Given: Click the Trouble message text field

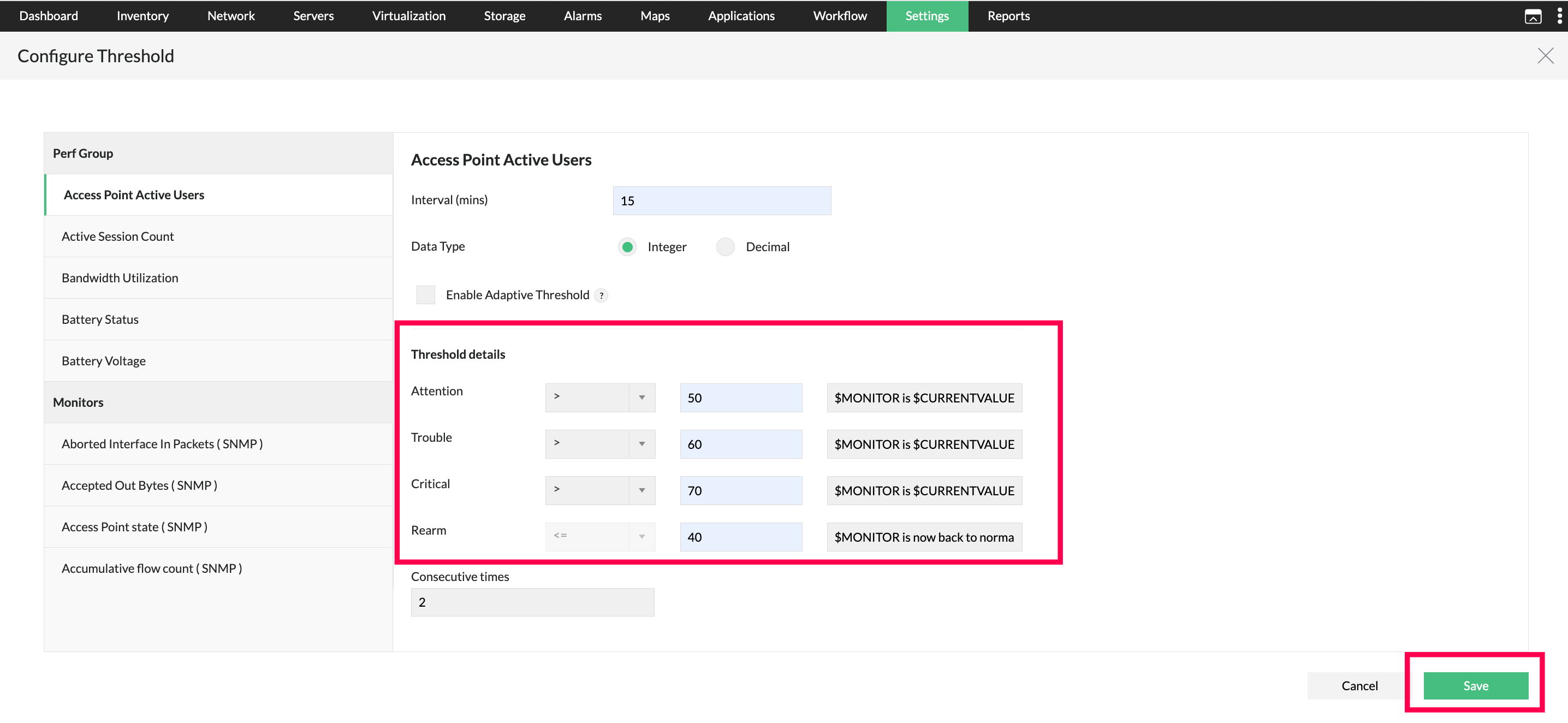Looking at the screenshot, I should [x=924, y=443].
